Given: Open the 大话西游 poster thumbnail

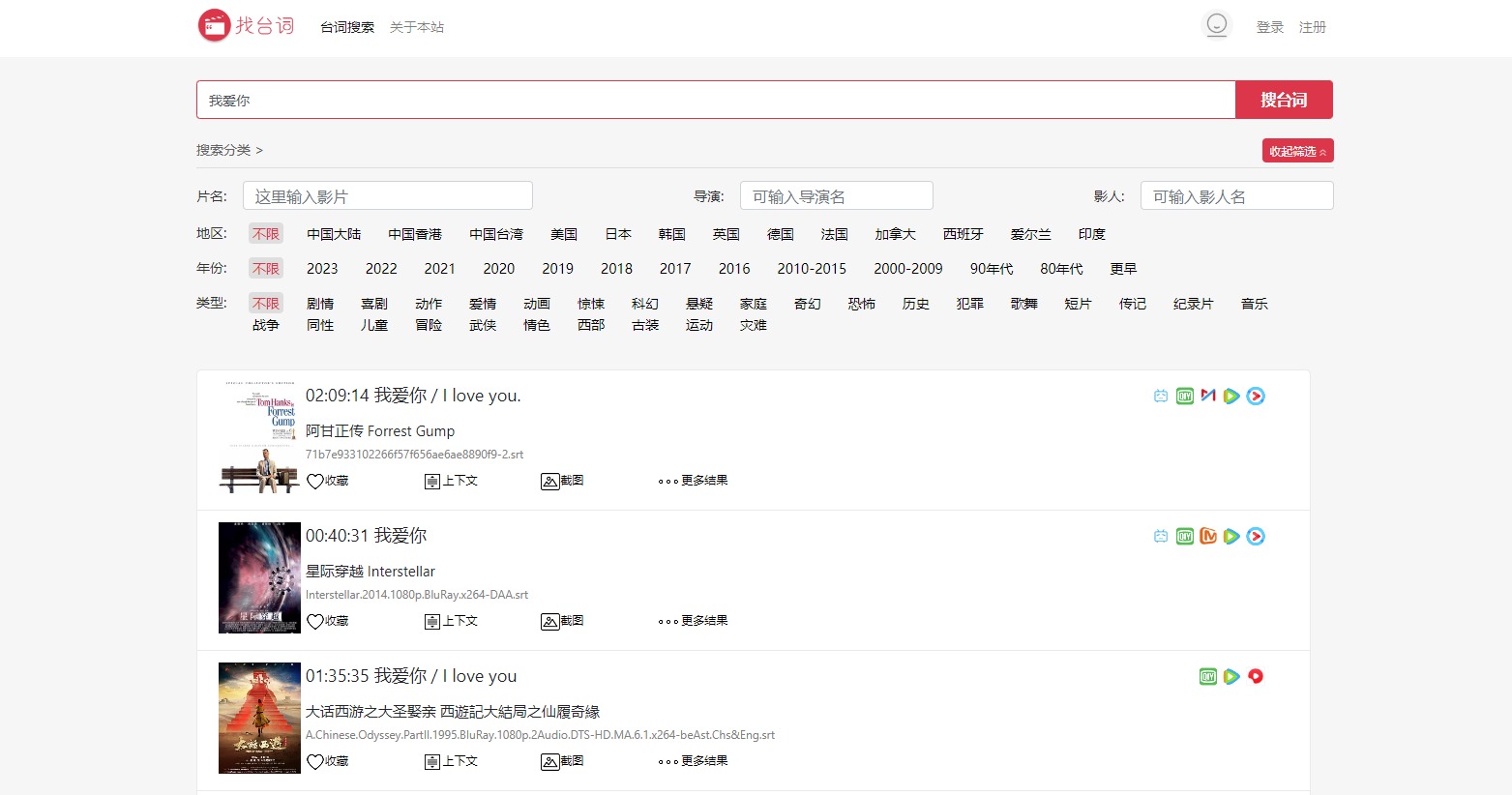Looking at the screenshot, I should 259,718.
